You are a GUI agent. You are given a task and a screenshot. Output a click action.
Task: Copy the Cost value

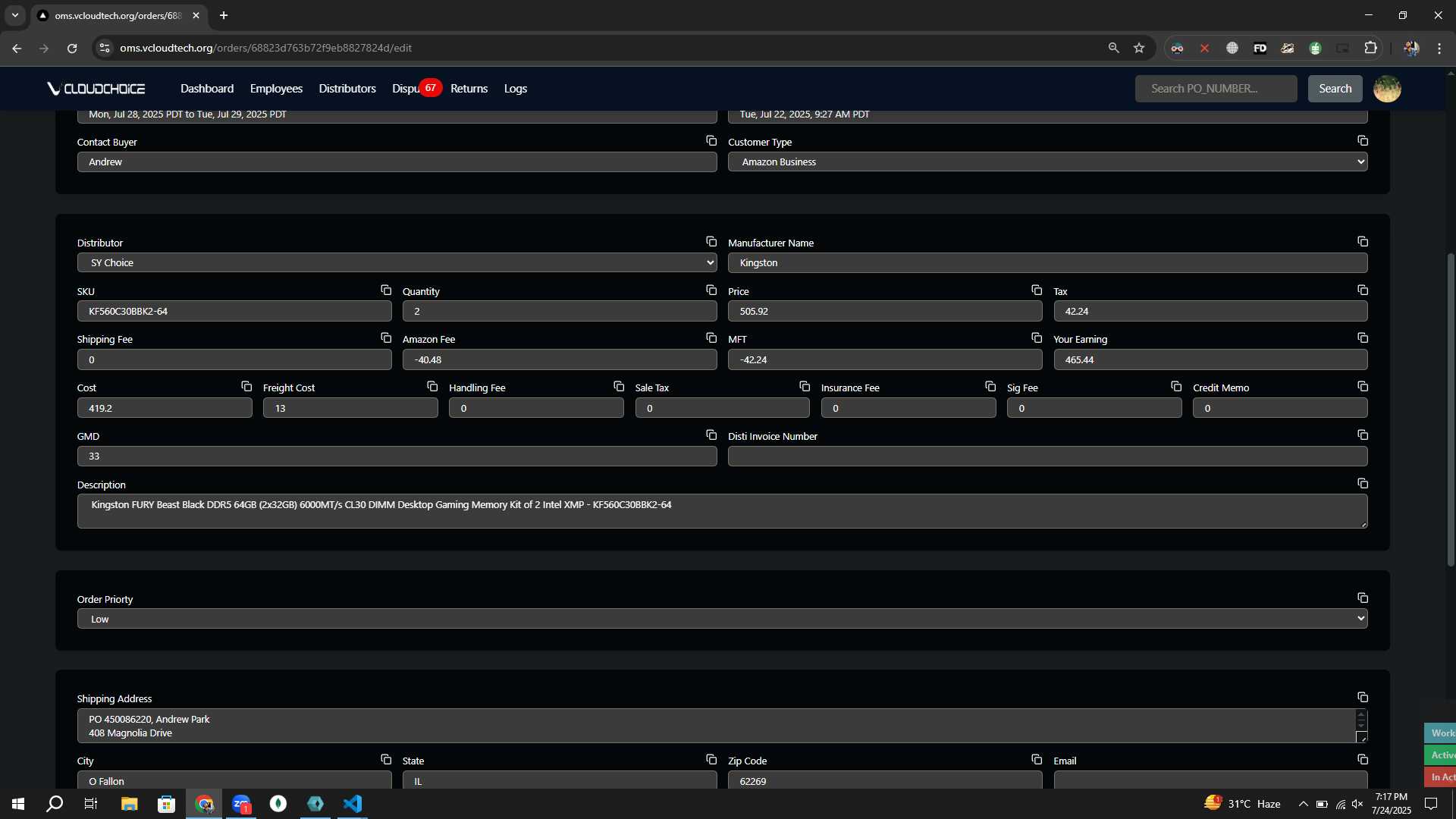[246, 387]
